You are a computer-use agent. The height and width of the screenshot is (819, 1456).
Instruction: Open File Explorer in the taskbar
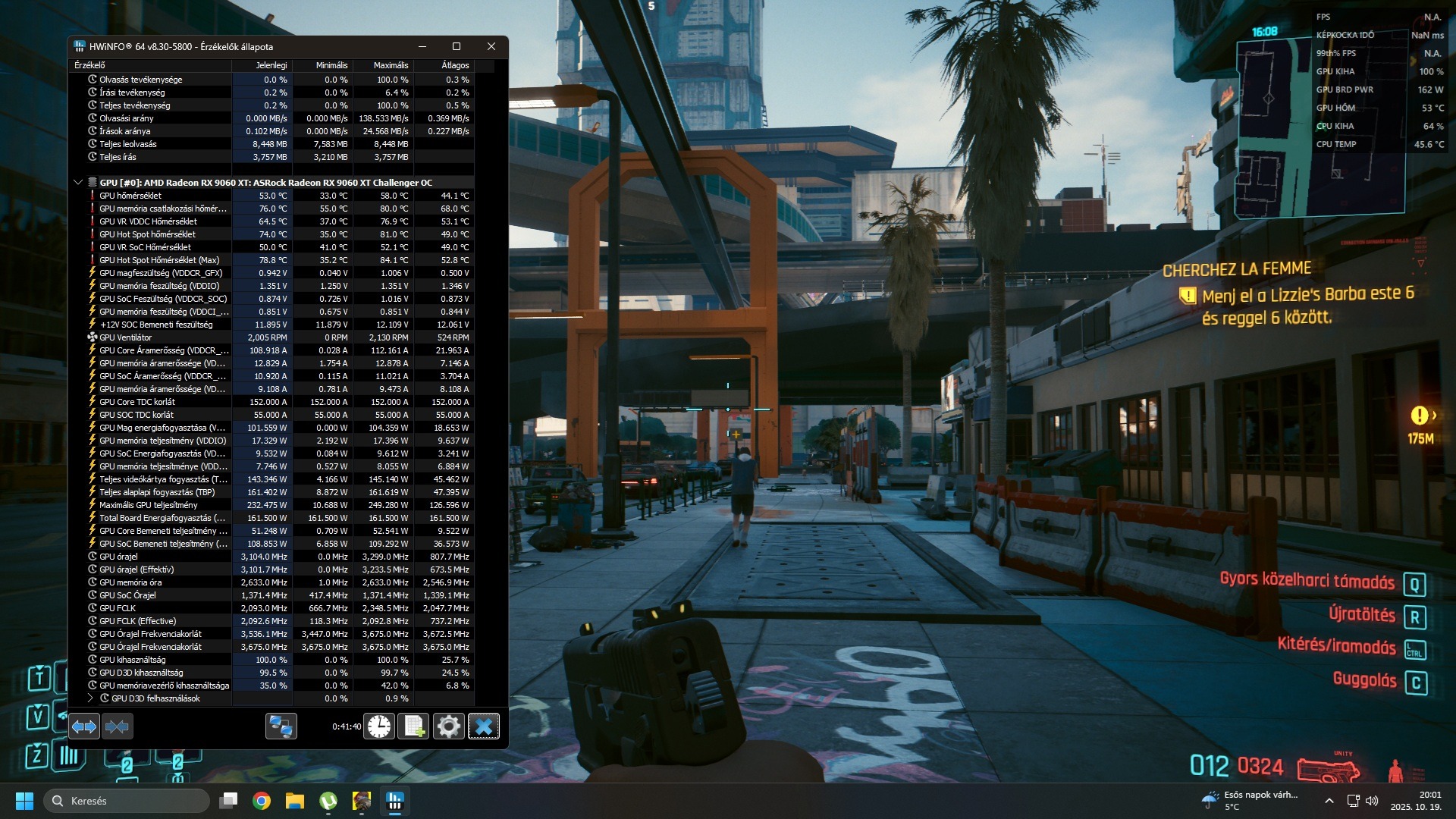coord(295,801)
